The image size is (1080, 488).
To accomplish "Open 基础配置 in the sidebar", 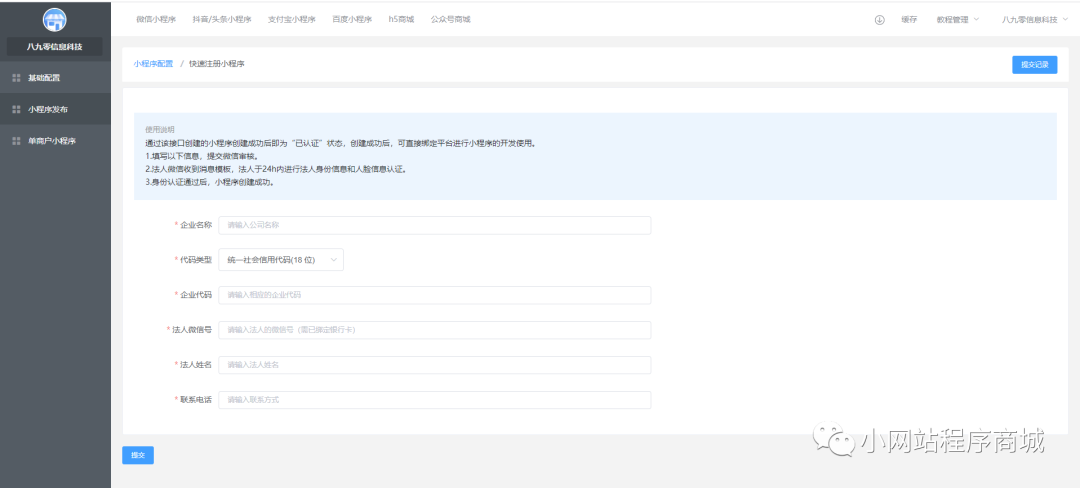I will [55, 78].
